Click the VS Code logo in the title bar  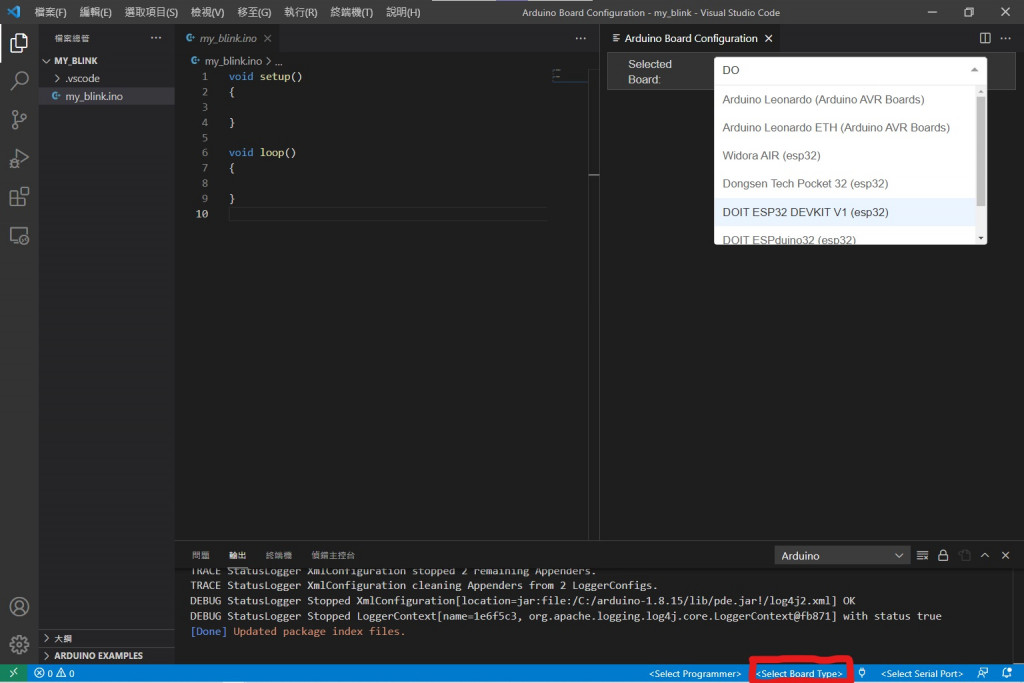tap(14, 12)
